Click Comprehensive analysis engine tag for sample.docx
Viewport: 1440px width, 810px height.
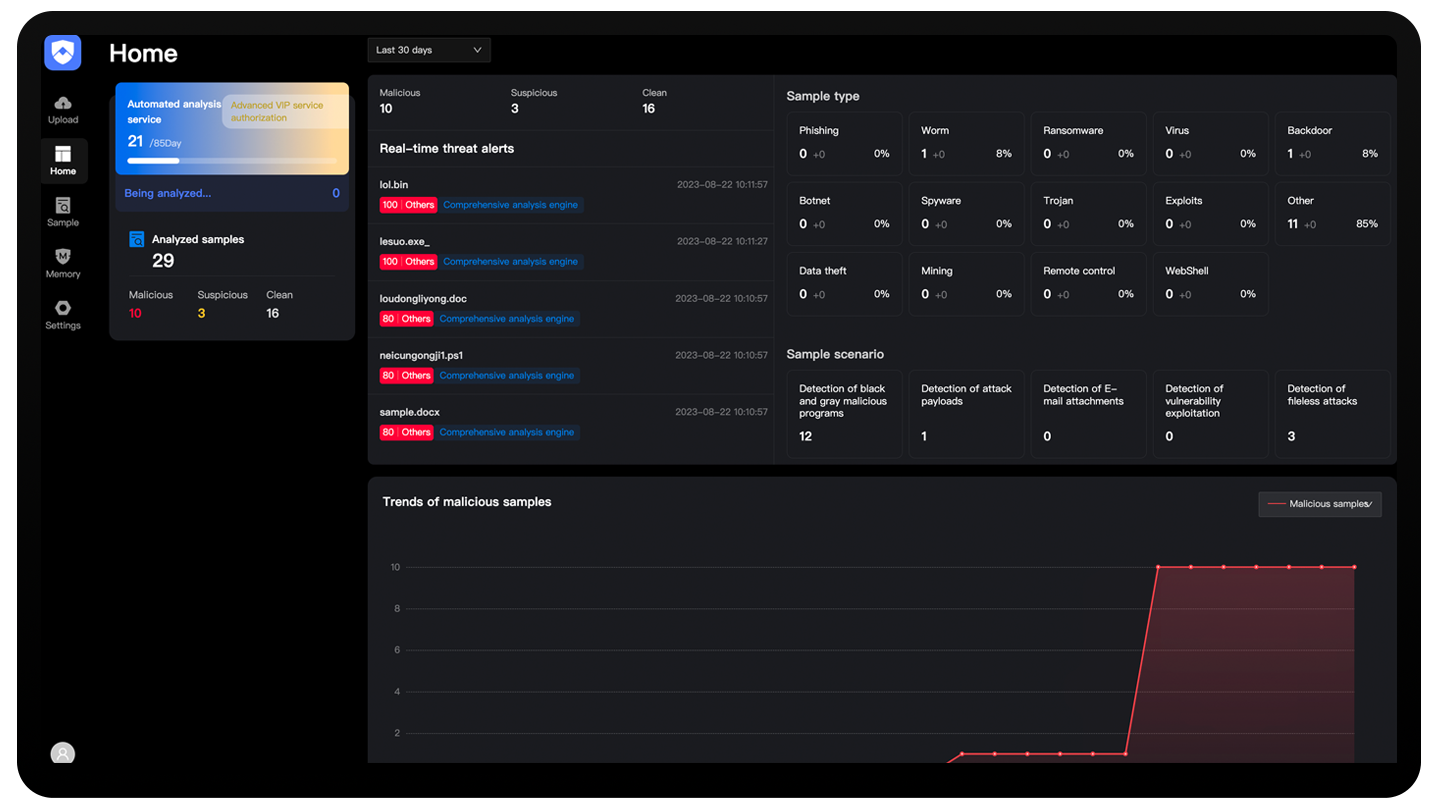click(x=507, y=433)
